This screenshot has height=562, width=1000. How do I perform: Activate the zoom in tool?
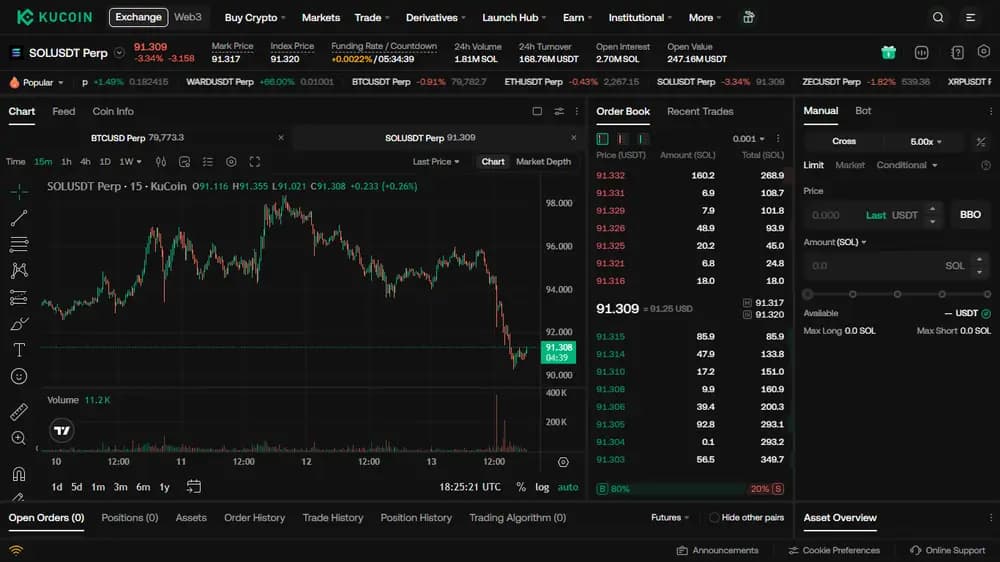[x=19, y=438]
